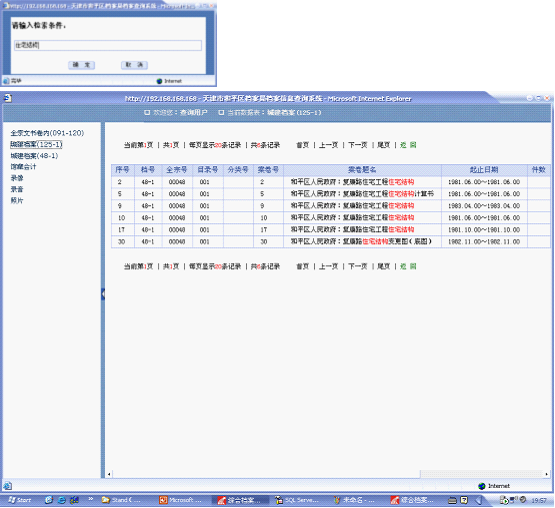Open the Stand folder taskbar item
Viewport: 555px width, 508px height.
[x=122, y=500]
